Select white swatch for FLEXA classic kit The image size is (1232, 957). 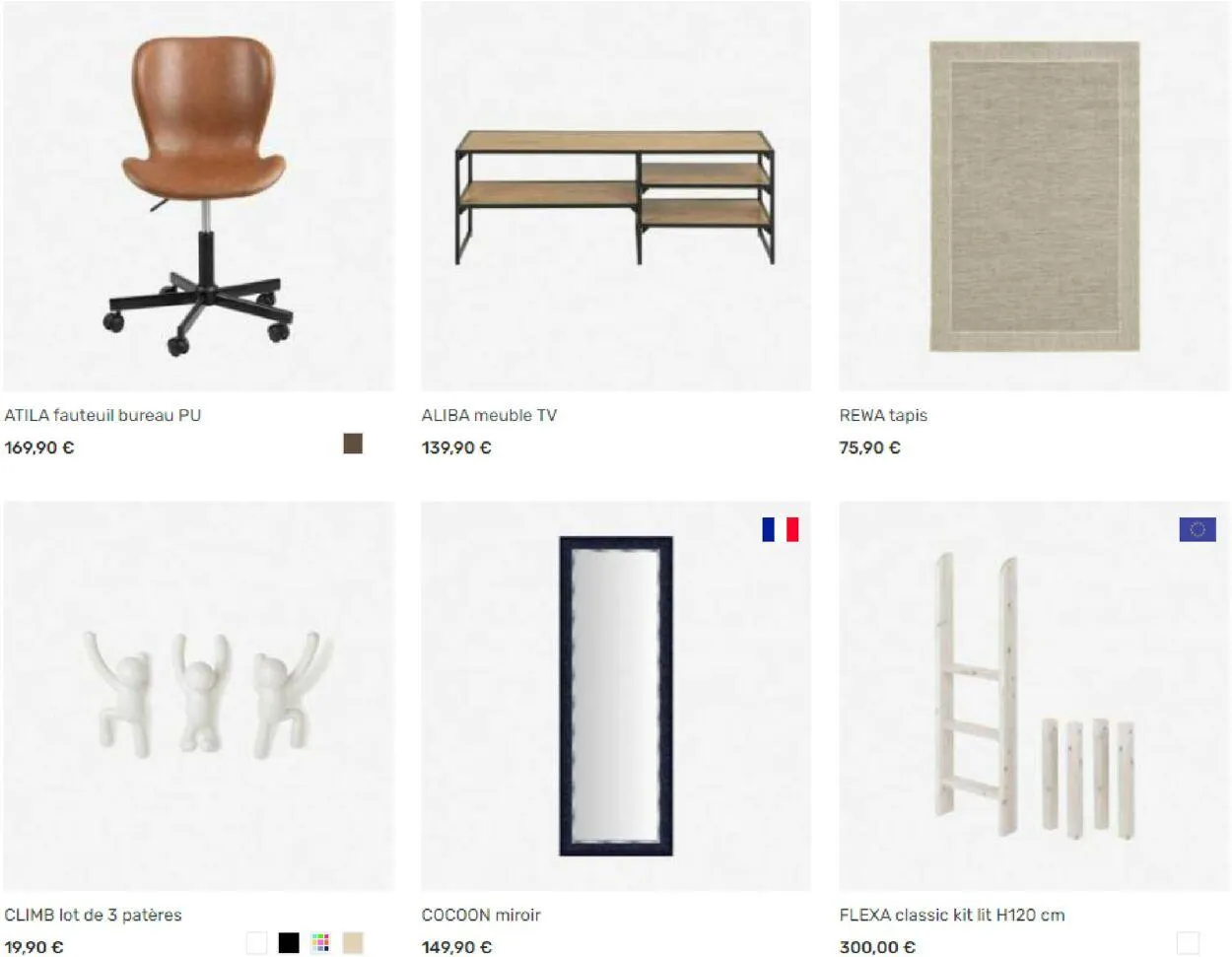coord(1189,943)
